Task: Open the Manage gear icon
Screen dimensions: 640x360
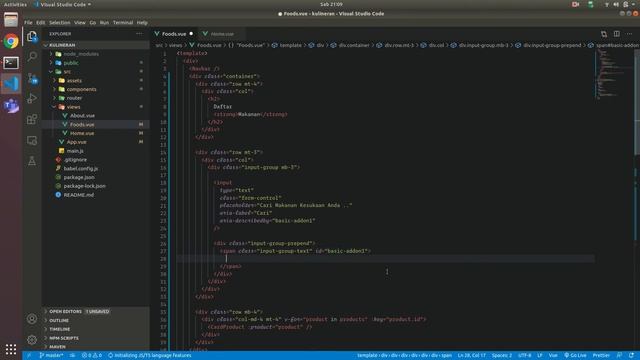Action: click(32, 340)
